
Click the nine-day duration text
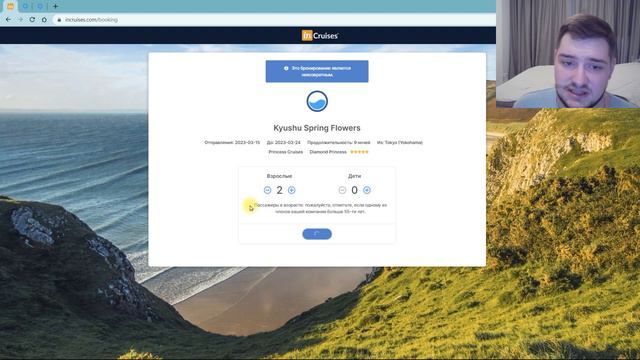[338, 142]
